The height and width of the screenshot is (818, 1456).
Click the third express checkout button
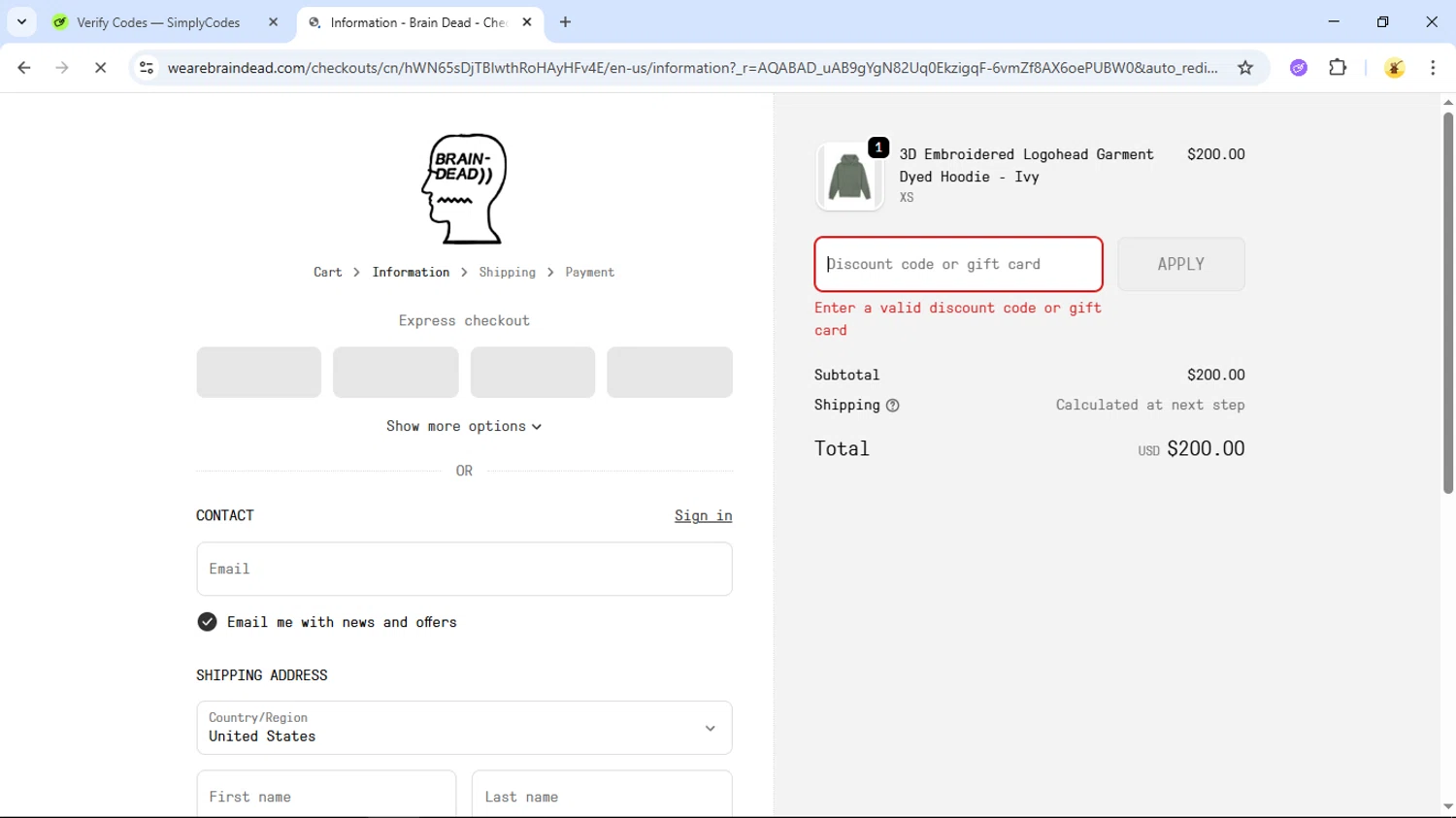[533, 373]
